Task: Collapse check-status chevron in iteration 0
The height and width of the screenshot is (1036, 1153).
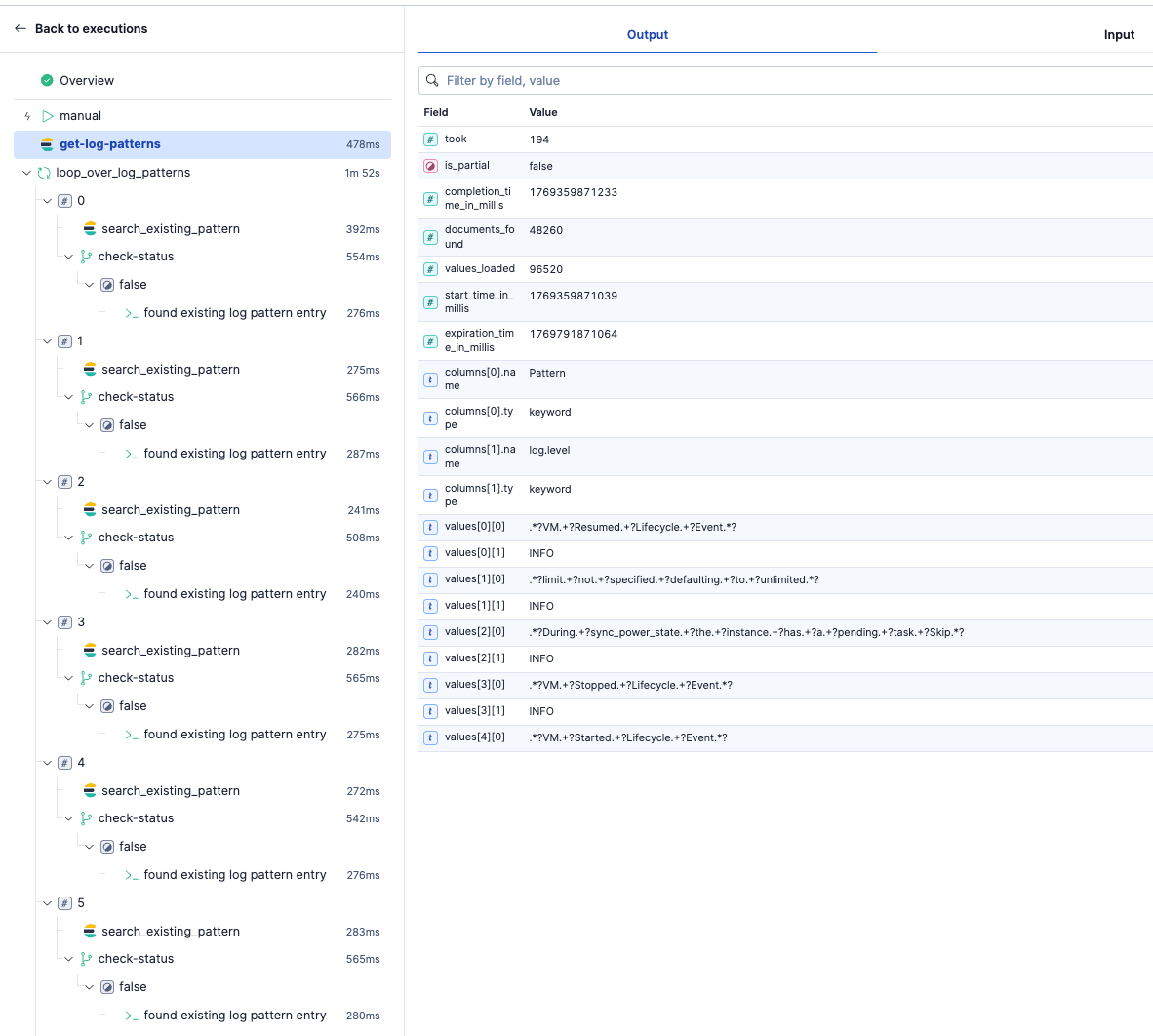Action: click(x=68, y=257)
